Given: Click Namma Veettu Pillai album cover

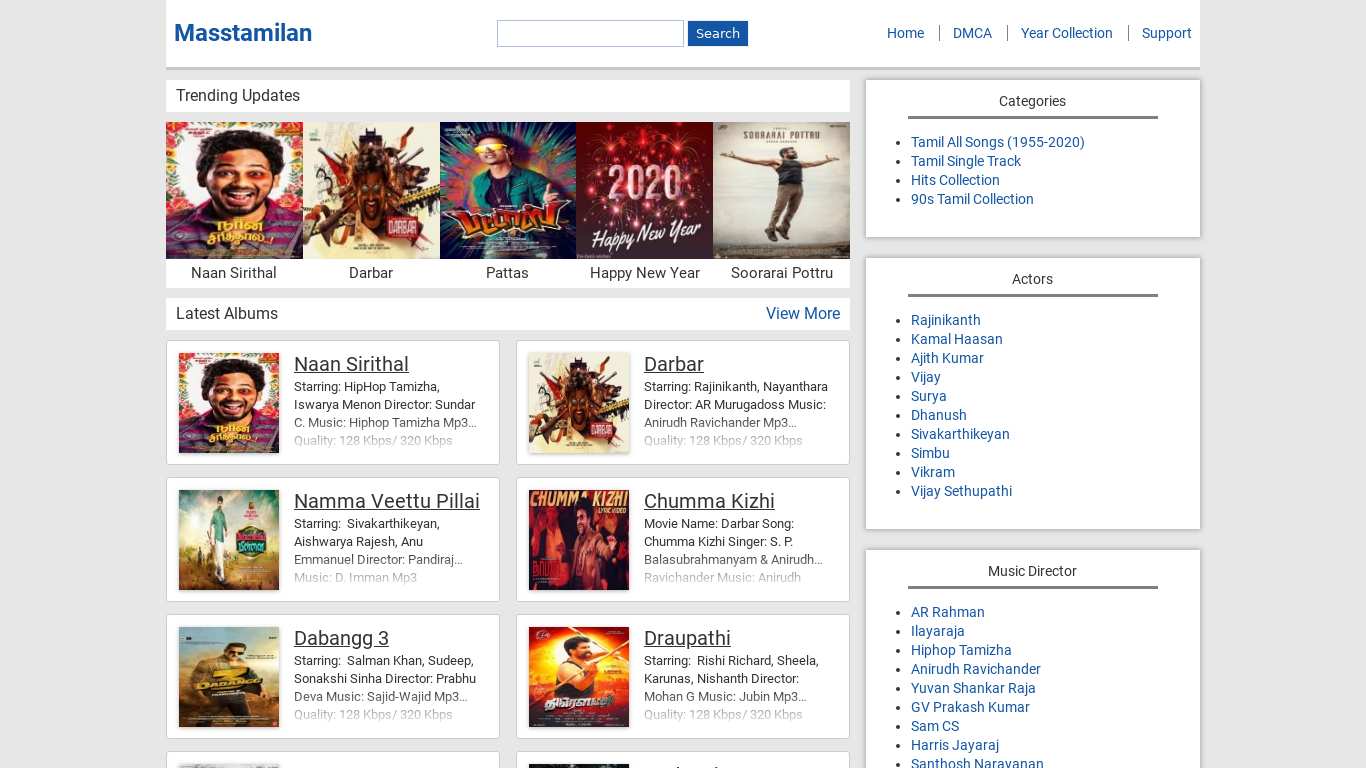Looking at the screenshot, I should (229, 540).
